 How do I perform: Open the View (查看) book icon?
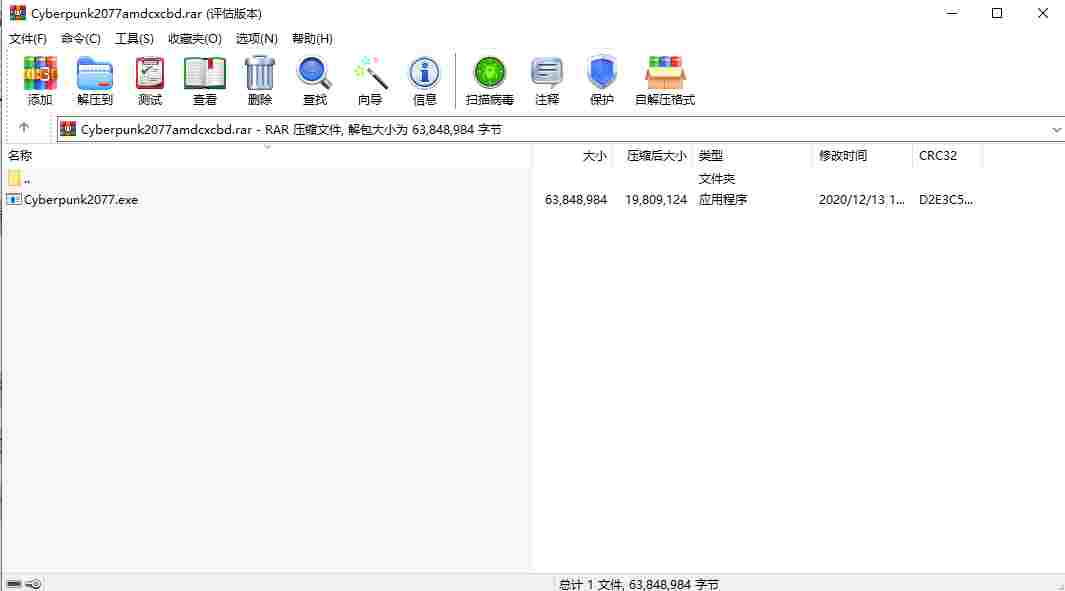204,73
